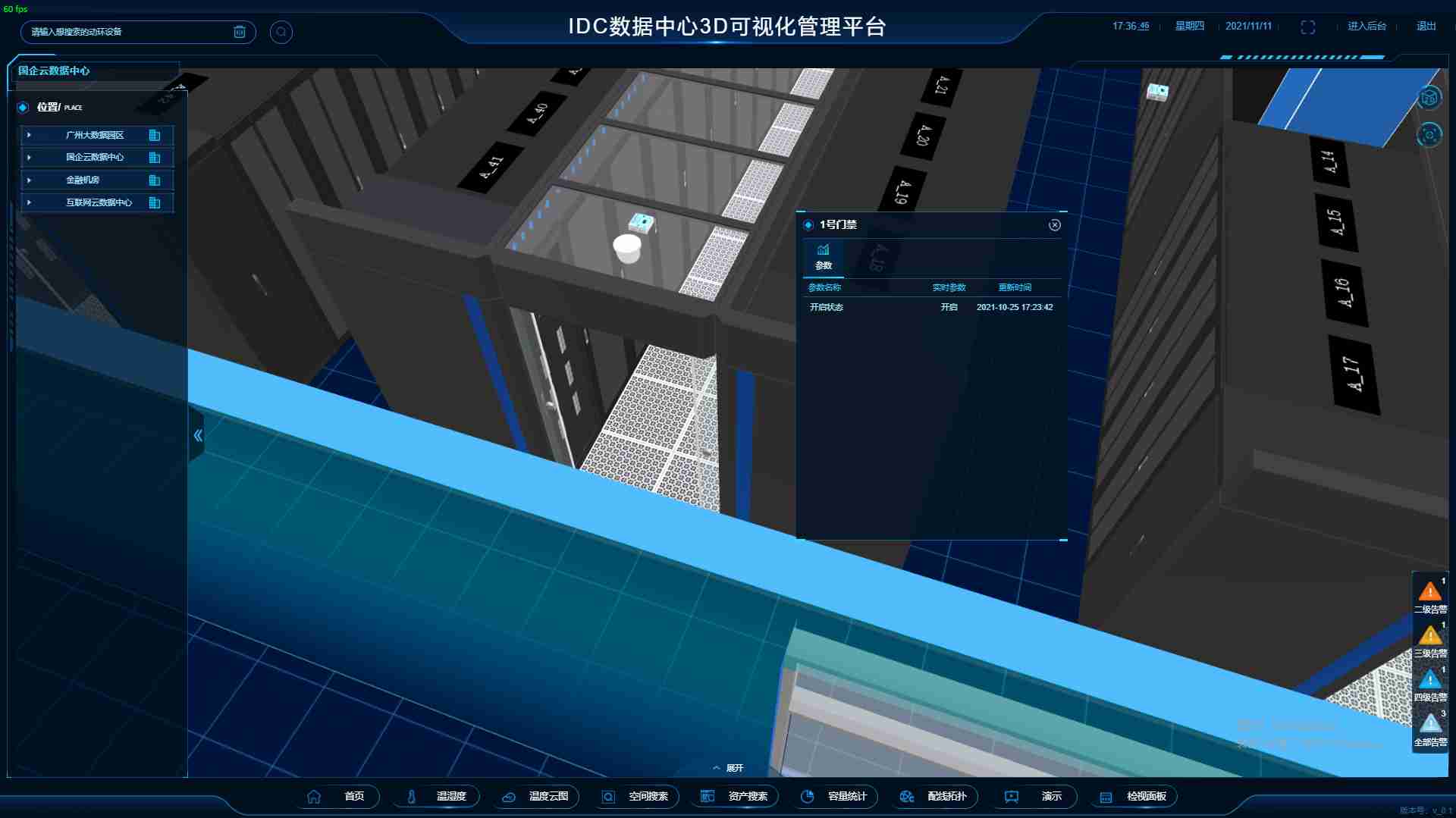Open the 进入后台 link

[x=1367, y=26]
